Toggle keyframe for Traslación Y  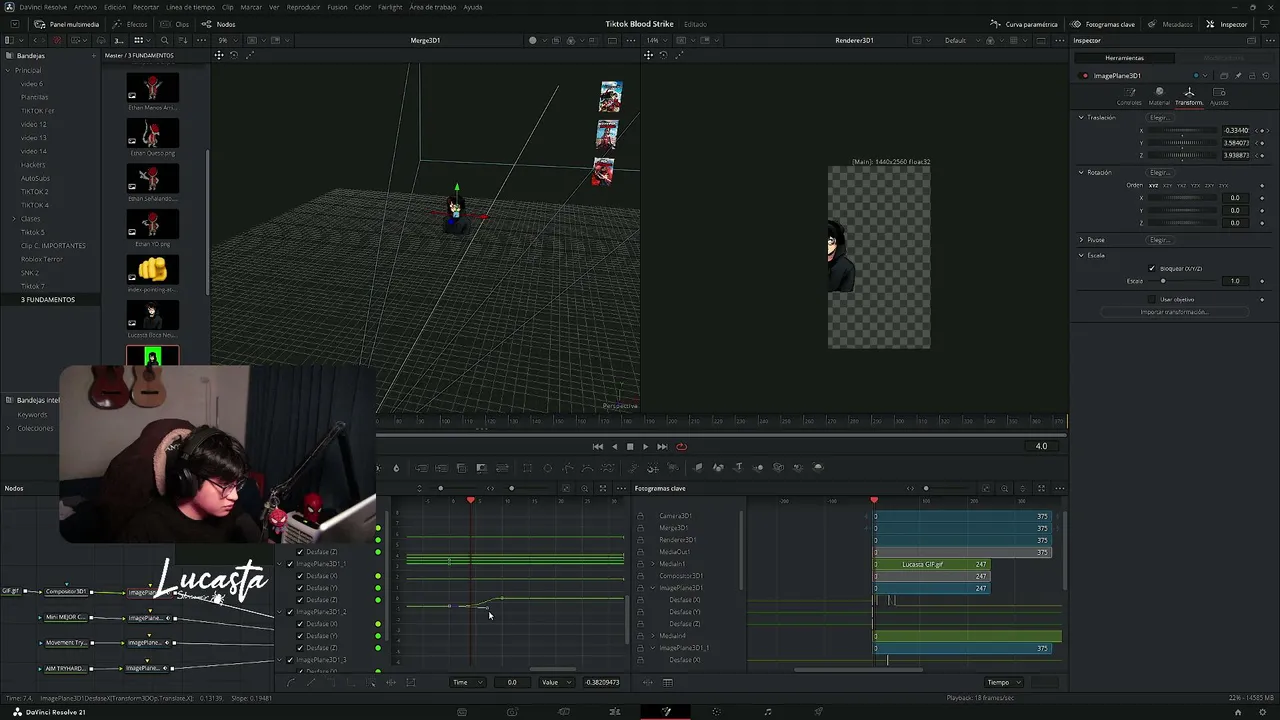(x=1261, y=143)
